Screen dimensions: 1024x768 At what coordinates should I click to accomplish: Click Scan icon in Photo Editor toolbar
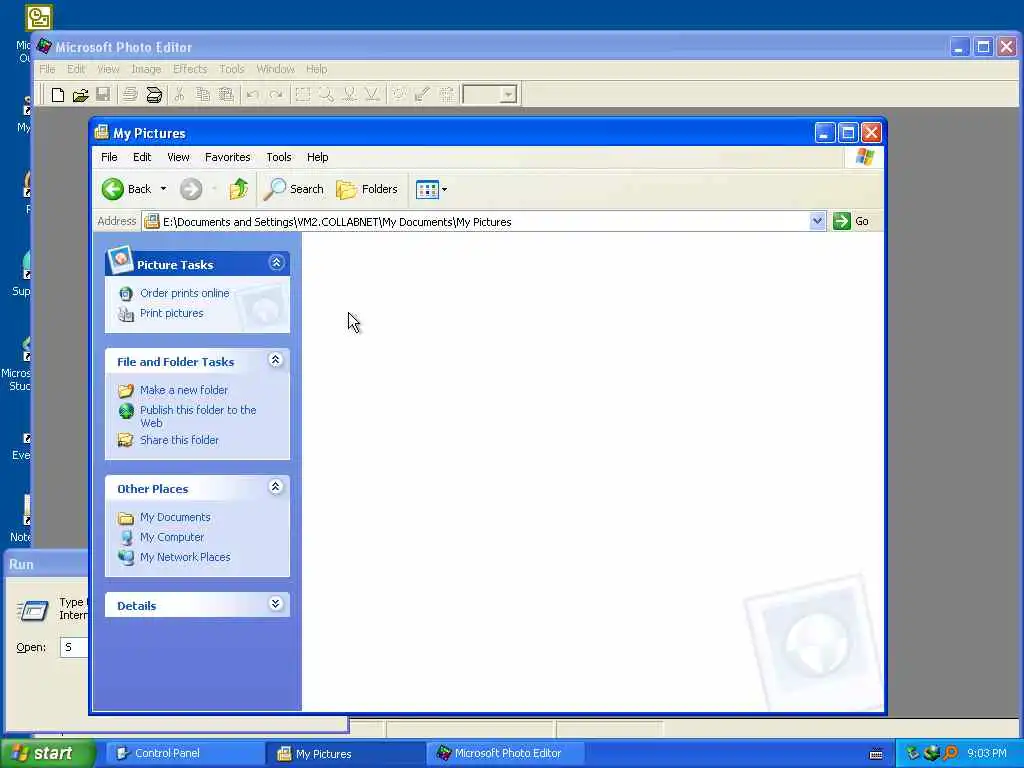[x=154, y=95]
